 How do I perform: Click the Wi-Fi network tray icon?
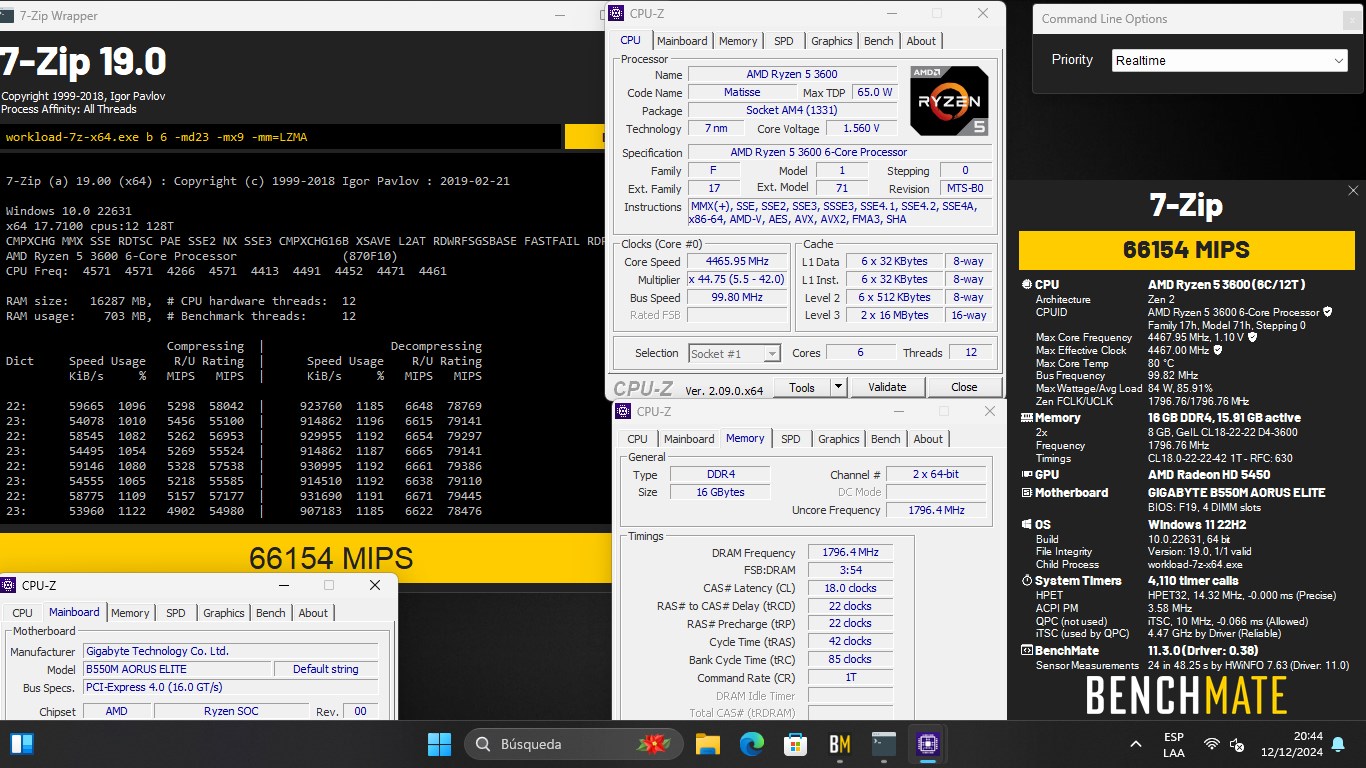[1212, 745]
